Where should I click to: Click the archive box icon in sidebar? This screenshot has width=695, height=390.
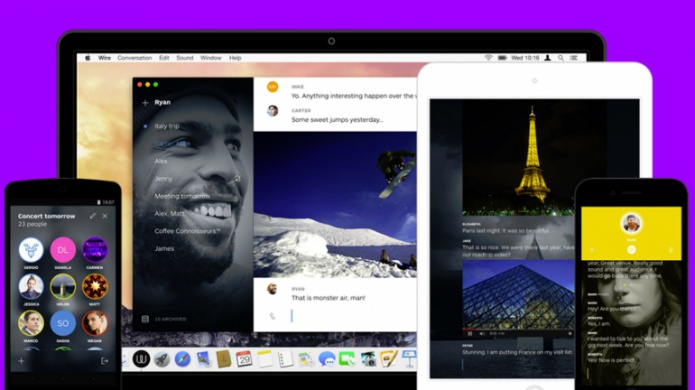point(145,319)
